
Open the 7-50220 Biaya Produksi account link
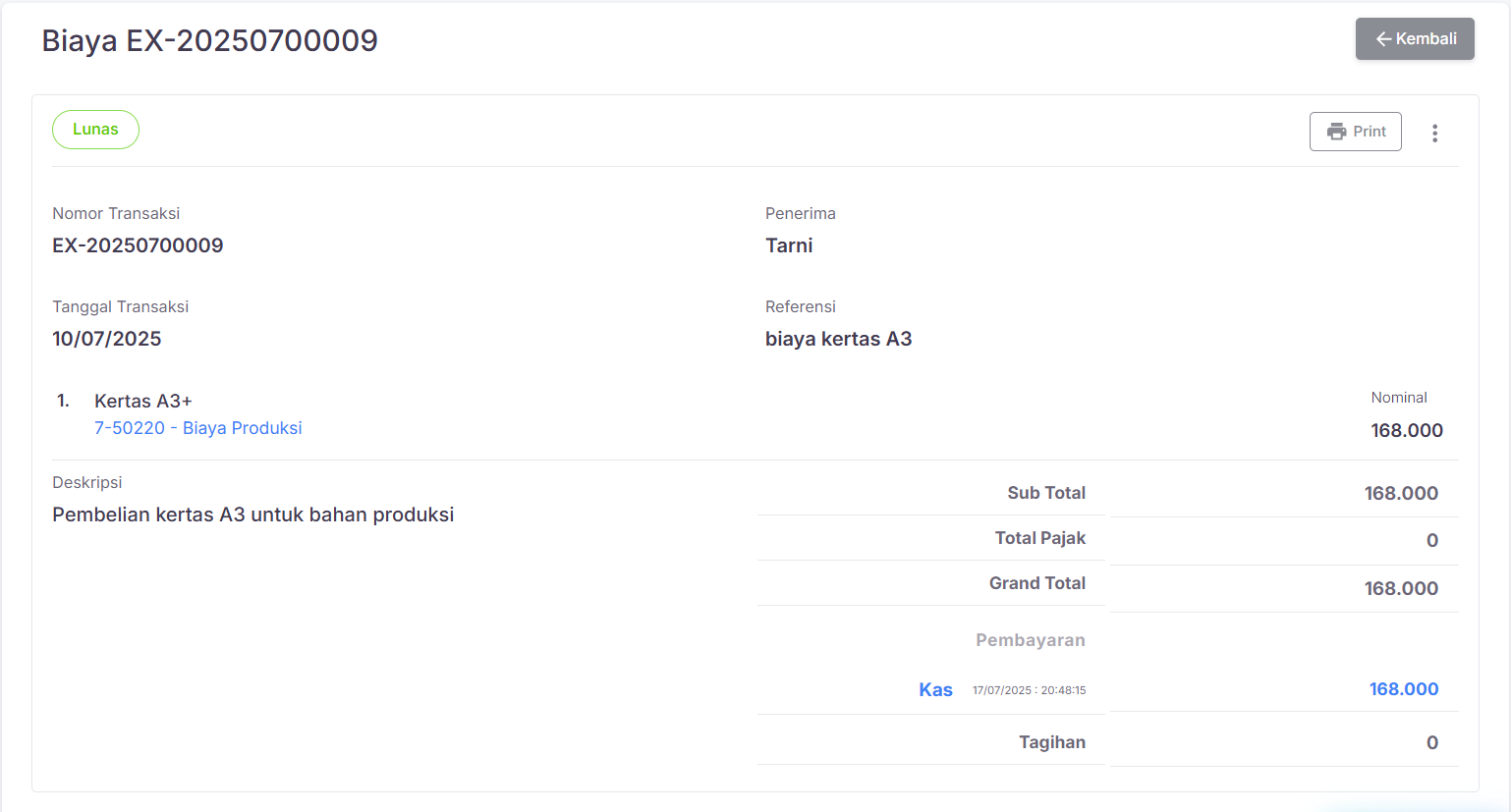click(x=197, y=428)
